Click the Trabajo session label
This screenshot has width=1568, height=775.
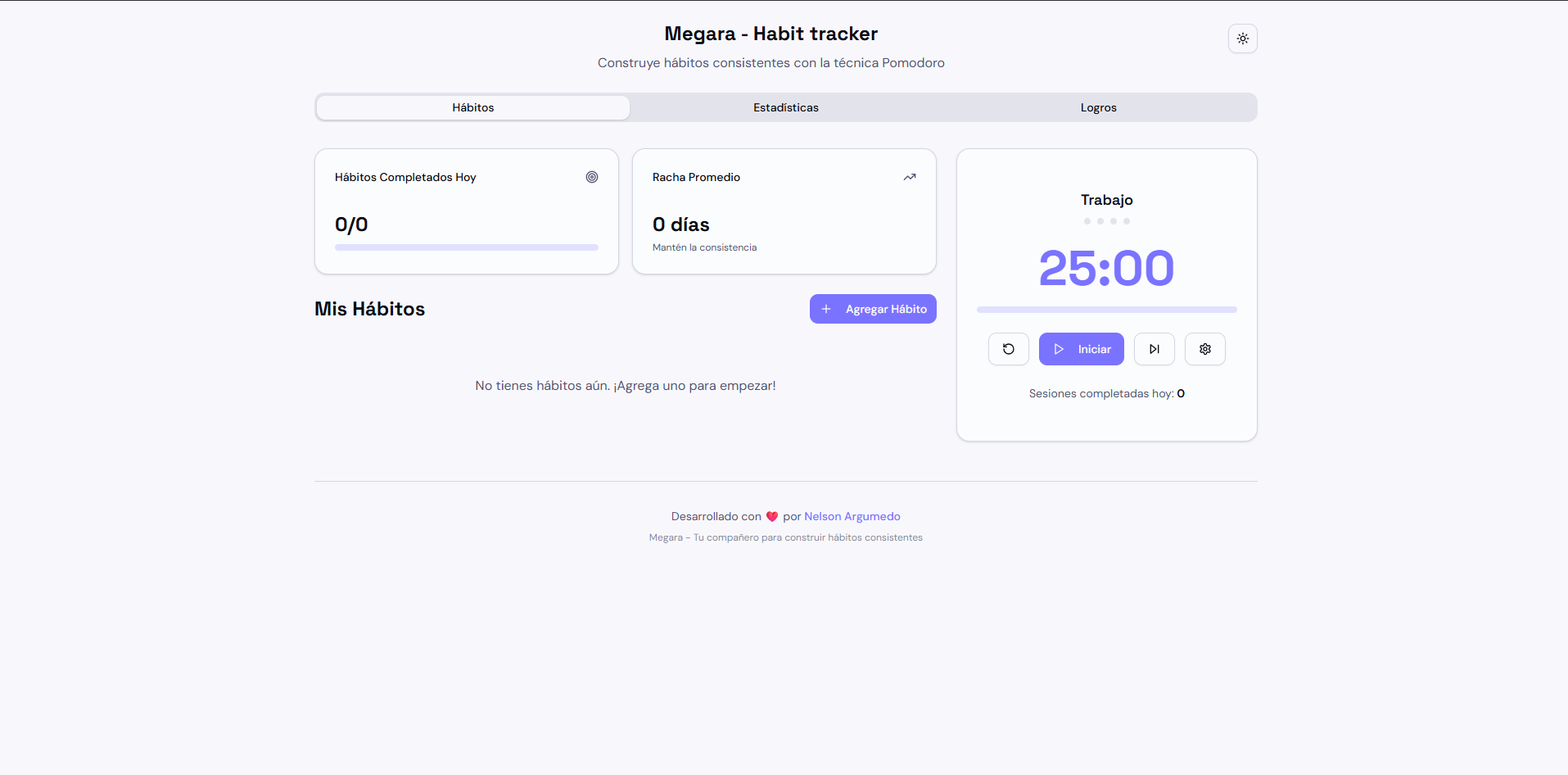click(x=1107, y=200)
